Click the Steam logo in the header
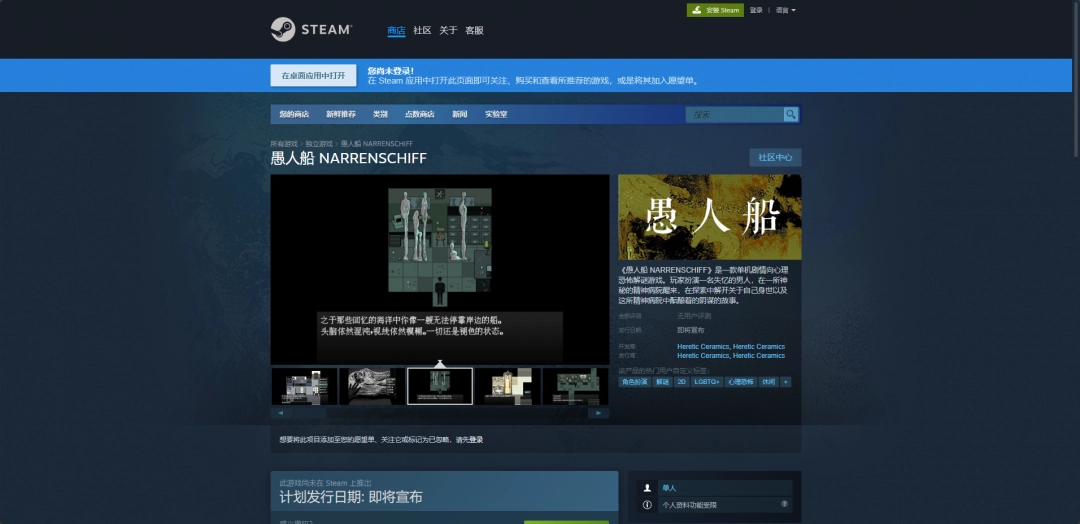 (311, 30)
